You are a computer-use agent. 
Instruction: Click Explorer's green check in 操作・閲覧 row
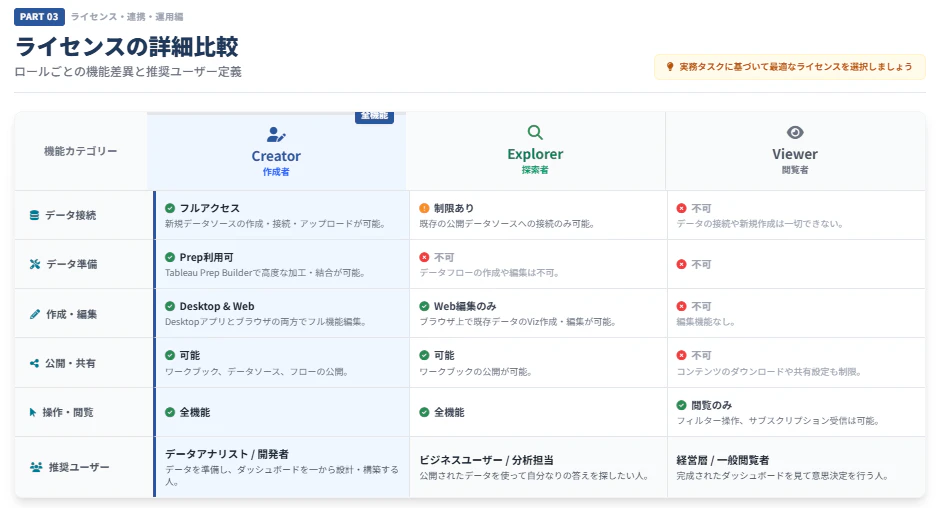pos(424,412)
